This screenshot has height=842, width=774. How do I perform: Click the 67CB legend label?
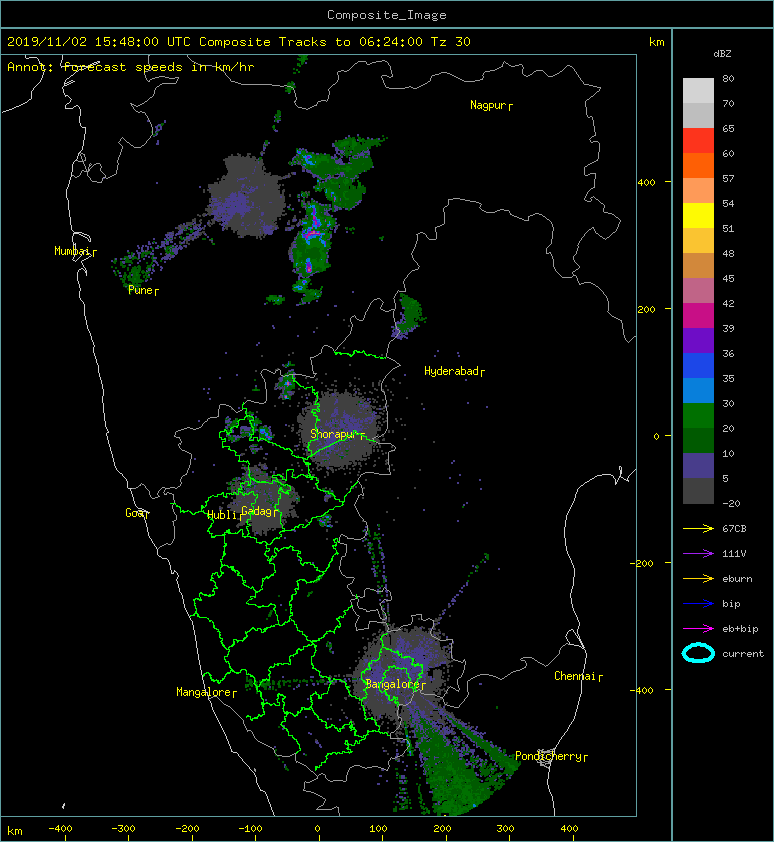coord(734,528)
